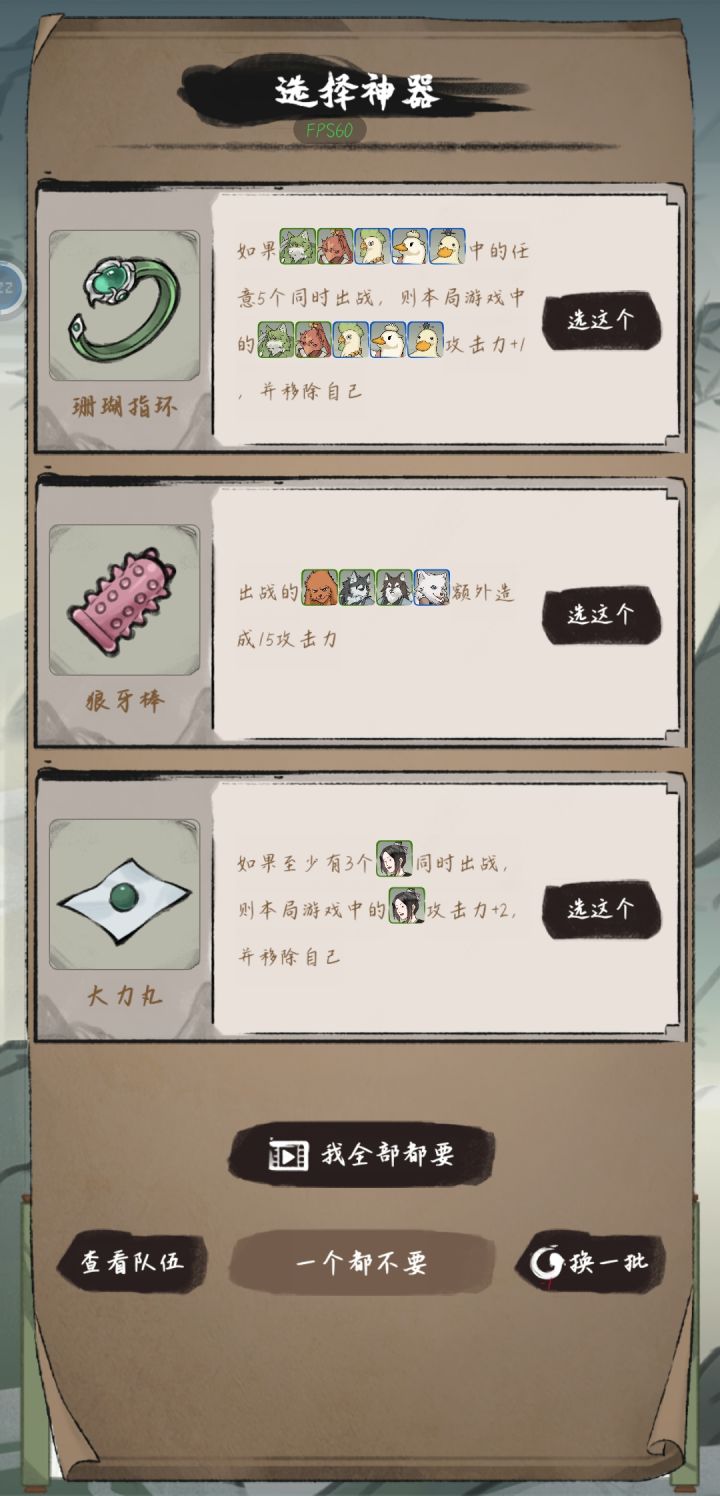Select the 珊瑚指环 artifact with 选这个
The height and width of the screenshot is (1496, 720).
click(x=601, y=320)
